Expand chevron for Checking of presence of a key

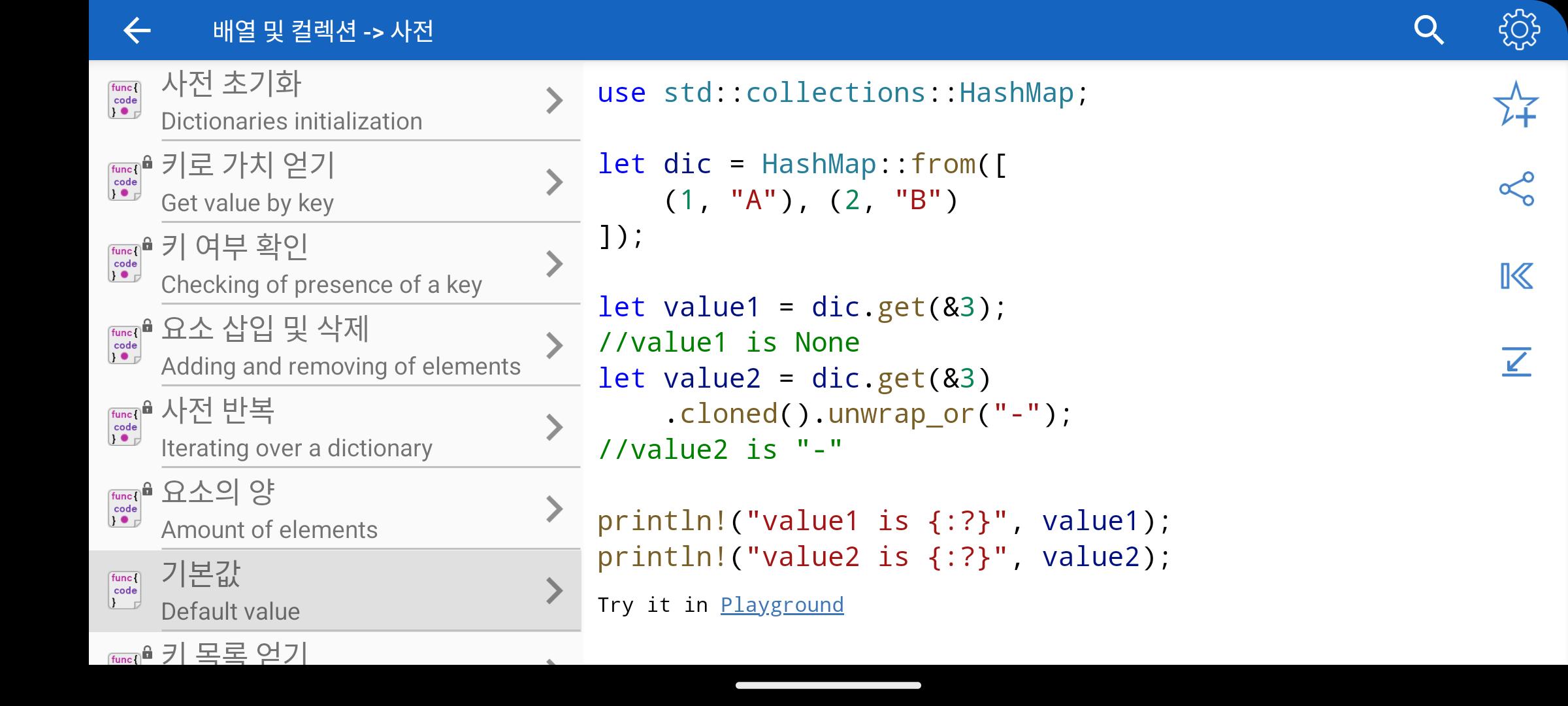coord(554,264)
